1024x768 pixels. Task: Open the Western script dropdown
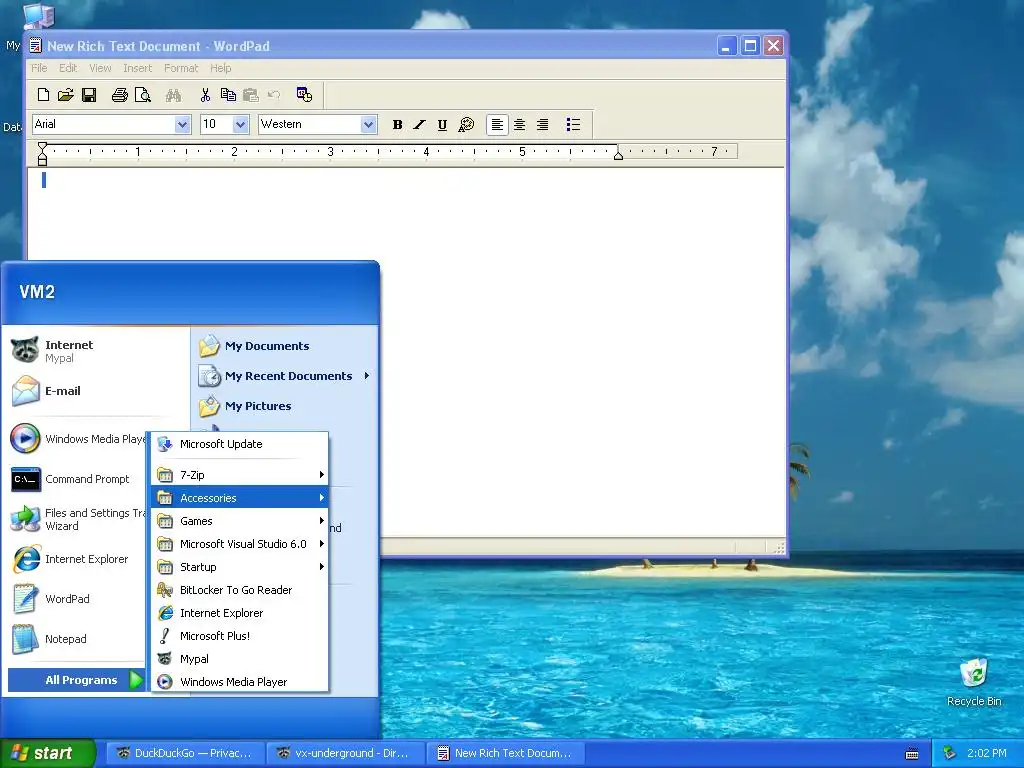368,124
